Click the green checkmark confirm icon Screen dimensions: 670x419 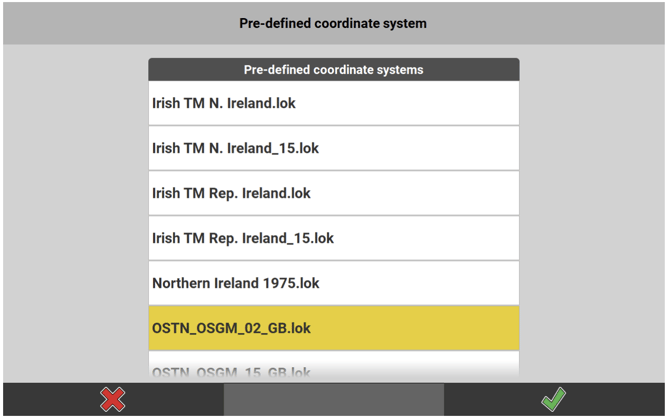[553, 400]
